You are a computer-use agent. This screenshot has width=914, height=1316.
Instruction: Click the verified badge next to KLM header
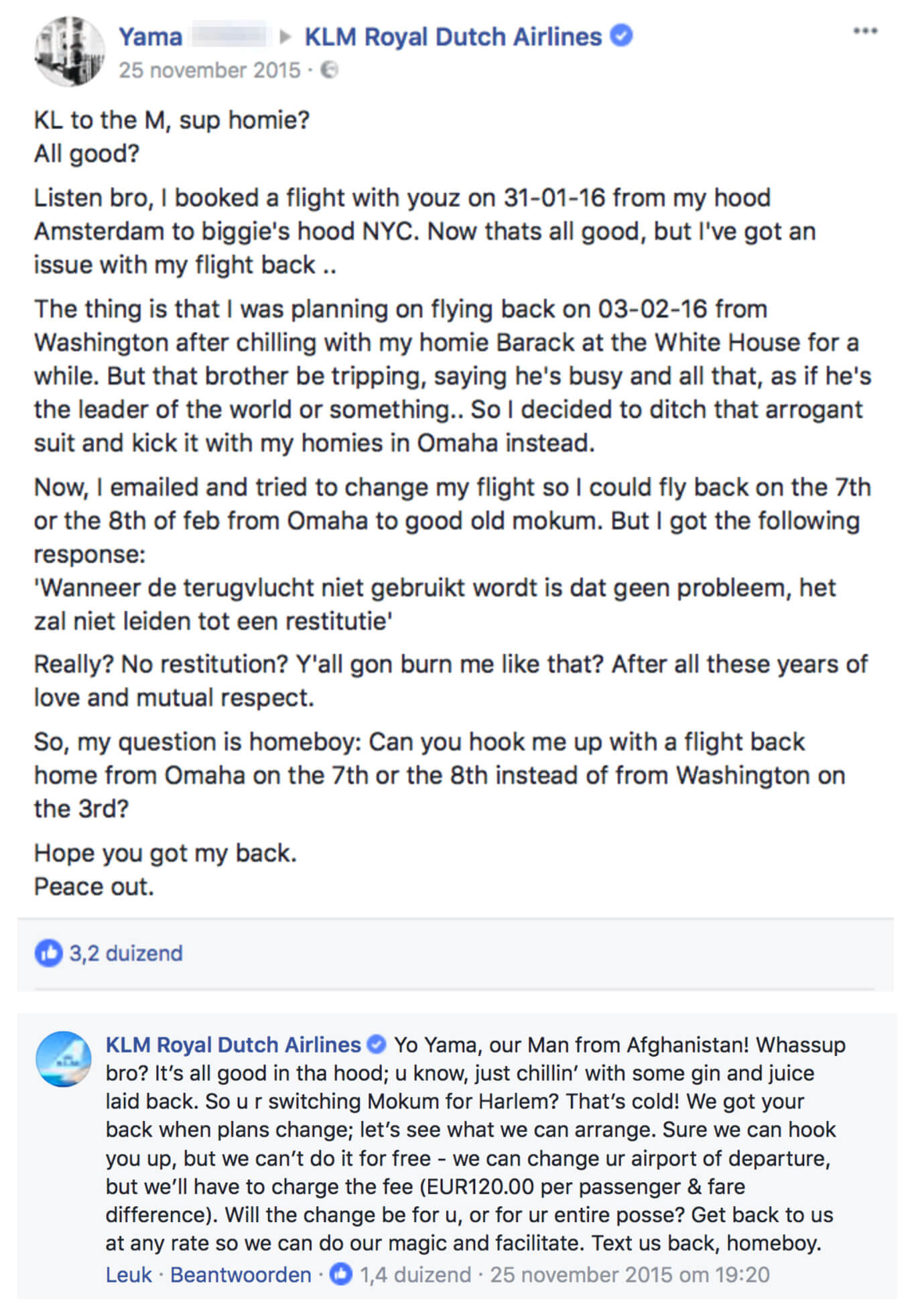point(622,35)
